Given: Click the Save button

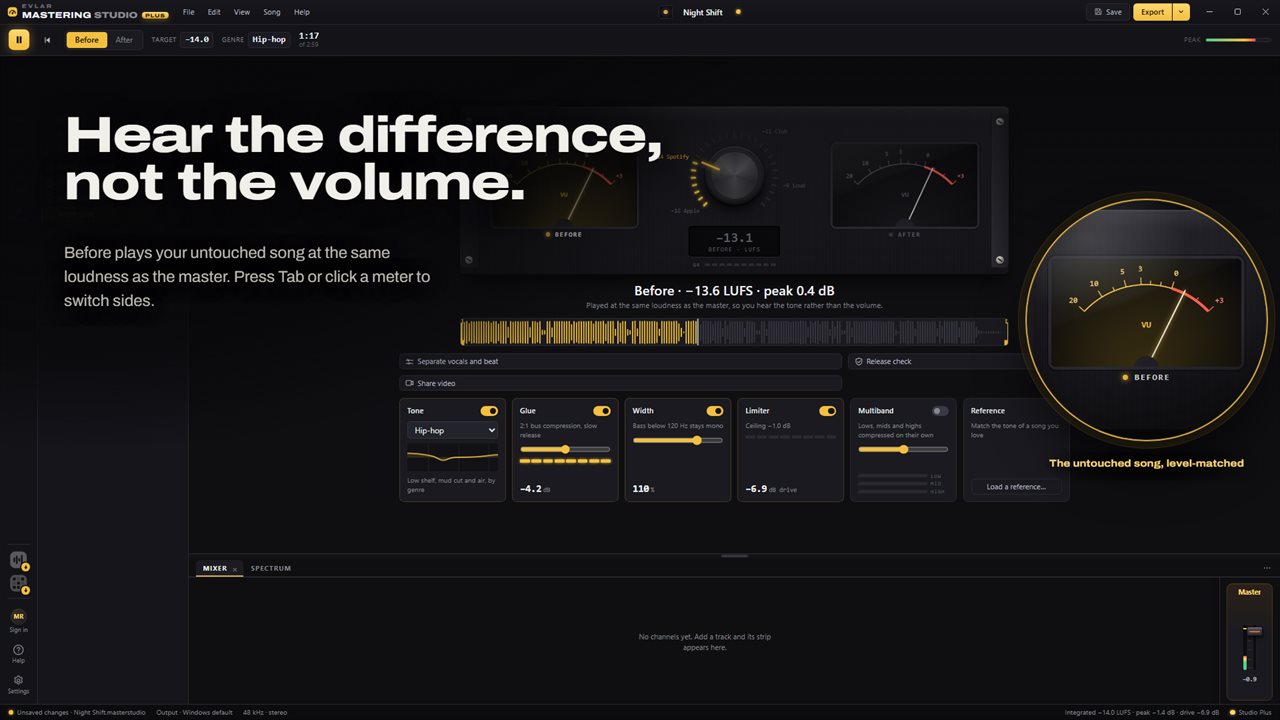Looking at the screenshot, I should coord(1108,12).
